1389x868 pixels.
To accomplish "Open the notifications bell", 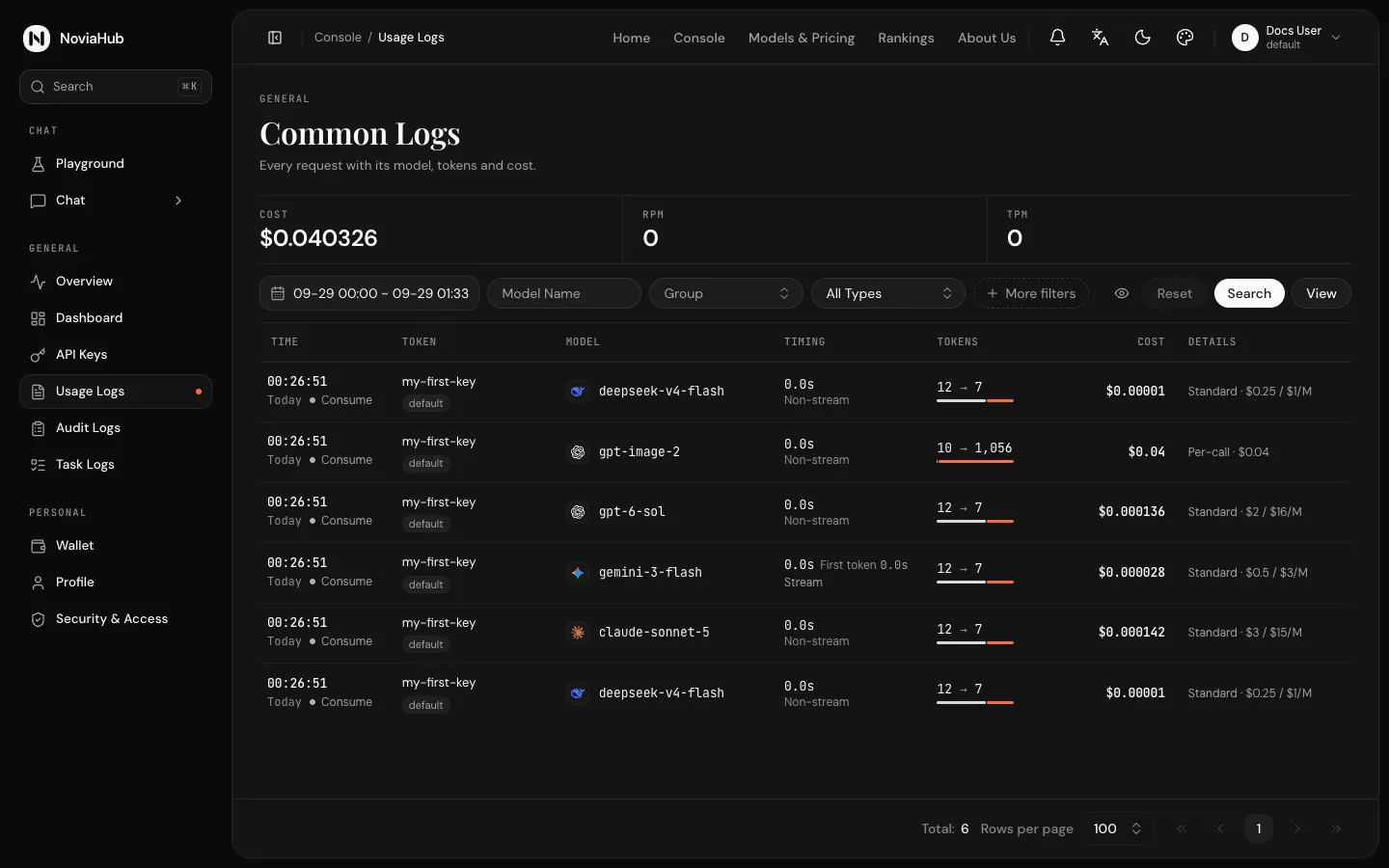I will (x=1057, y=38).
